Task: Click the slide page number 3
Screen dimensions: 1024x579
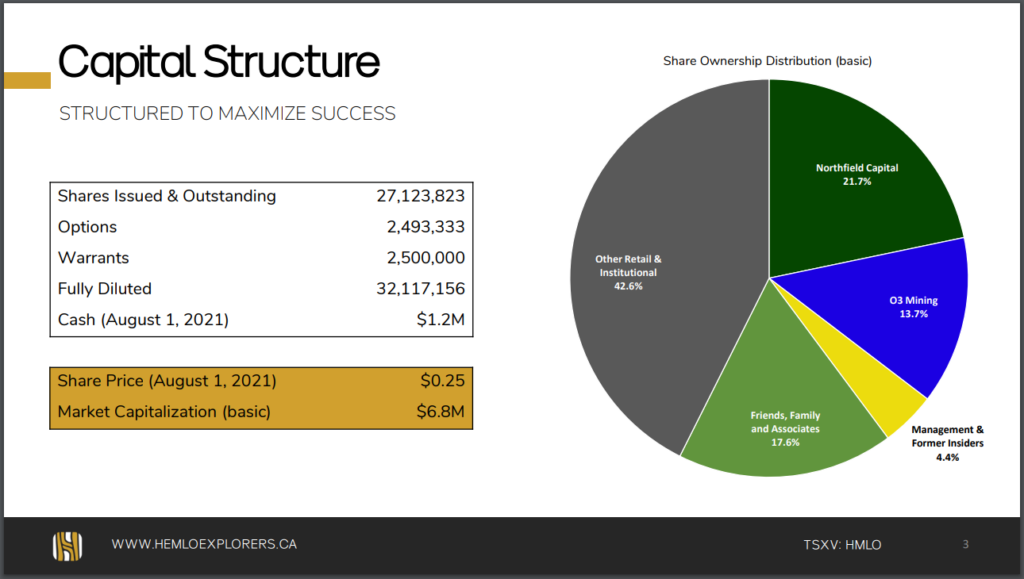Action: pyautogui.click(x=965, y=544)
